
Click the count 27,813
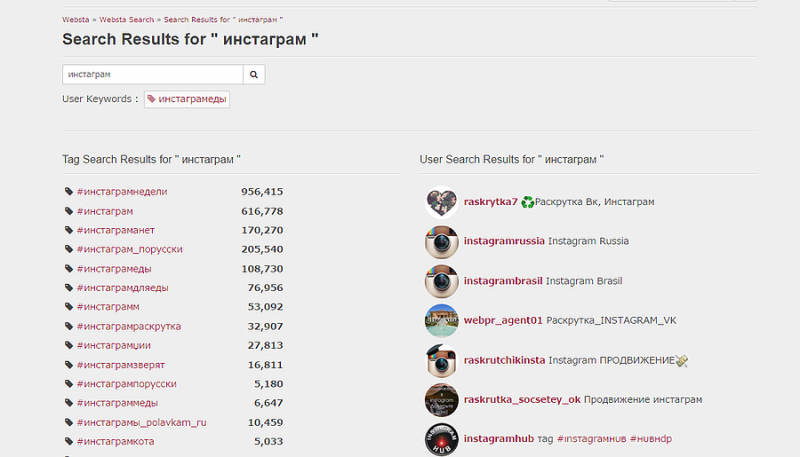[x=265, y=345]
